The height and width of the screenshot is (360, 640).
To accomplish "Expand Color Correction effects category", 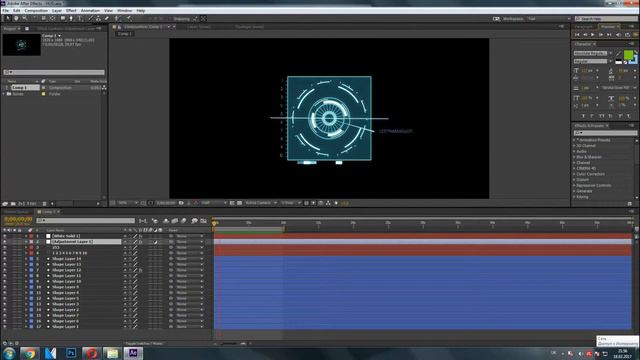I will (x=574, y=174).
